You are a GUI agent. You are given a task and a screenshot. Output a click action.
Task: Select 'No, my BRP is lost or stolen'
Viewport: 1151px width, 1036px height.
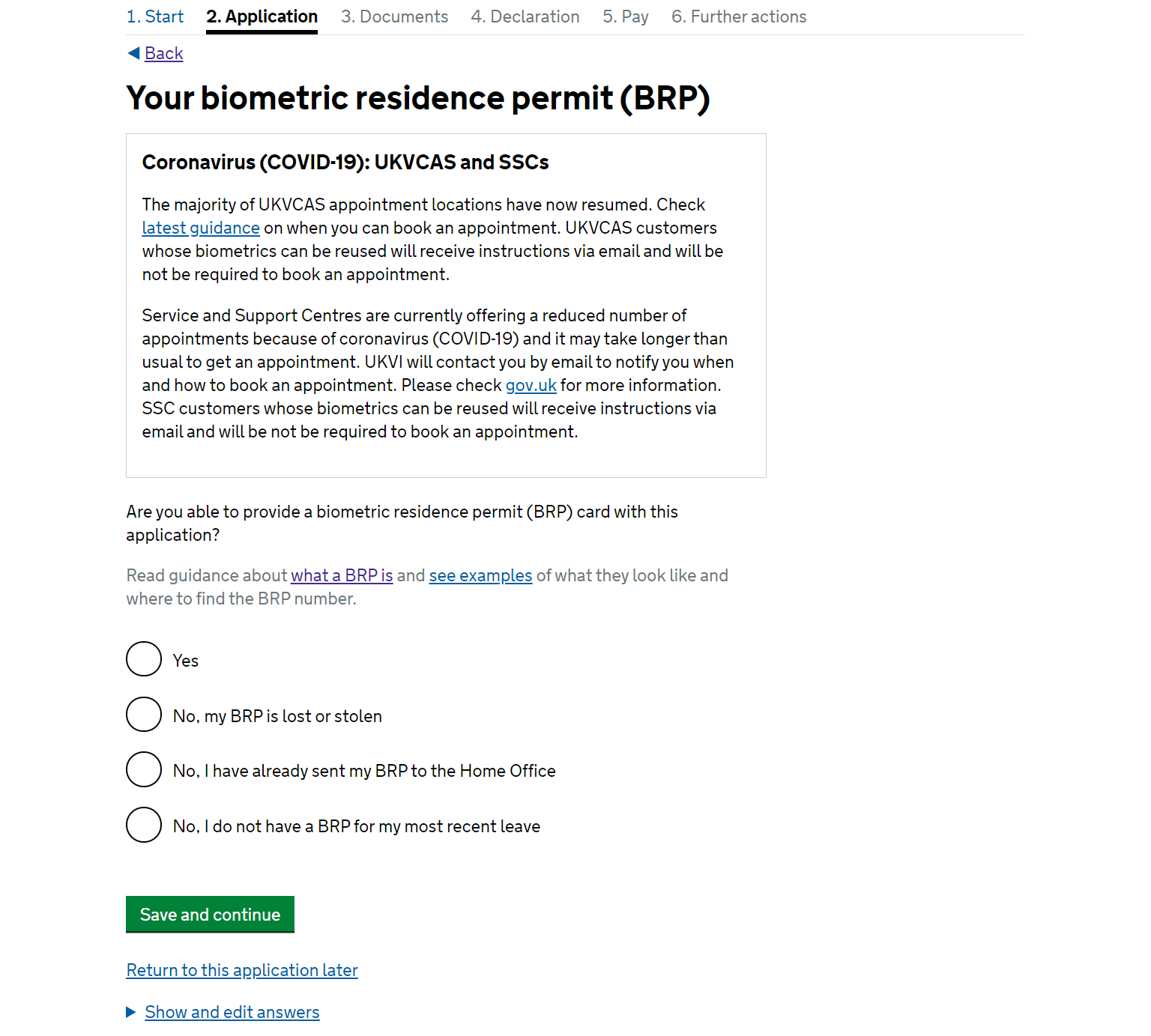(144, 715)
